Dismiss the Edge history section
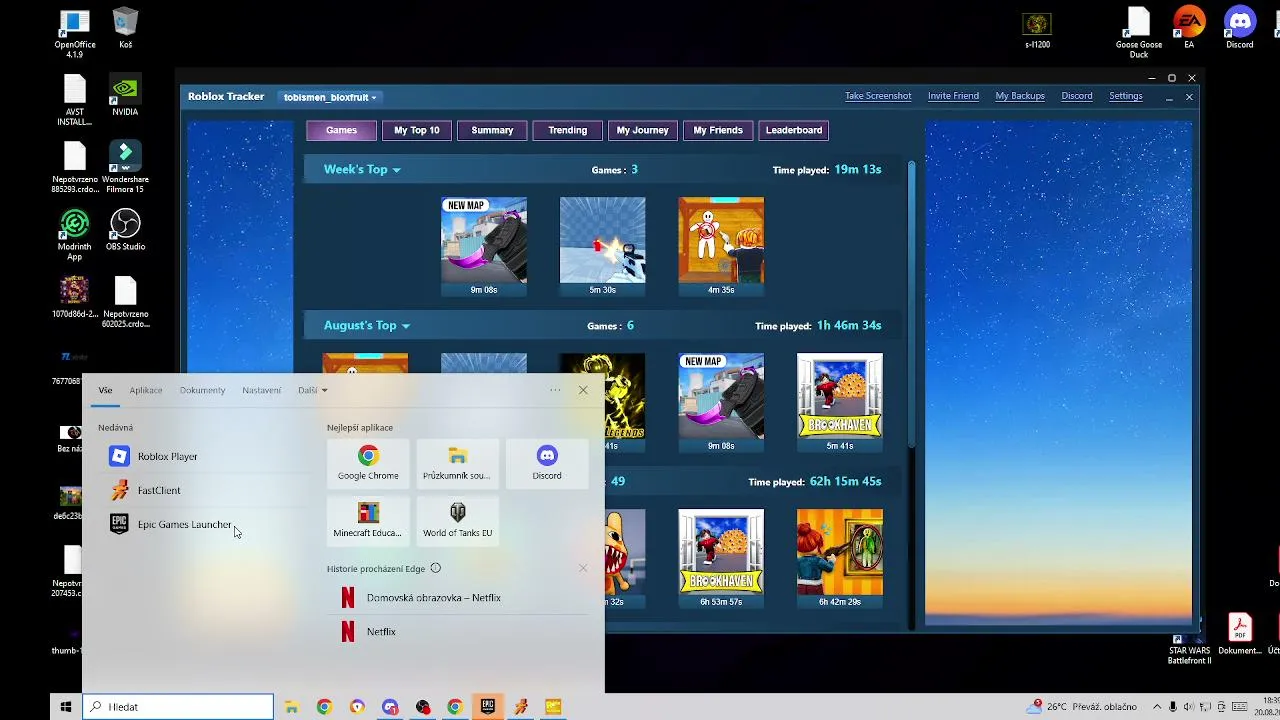 click(x=583, y=568)
